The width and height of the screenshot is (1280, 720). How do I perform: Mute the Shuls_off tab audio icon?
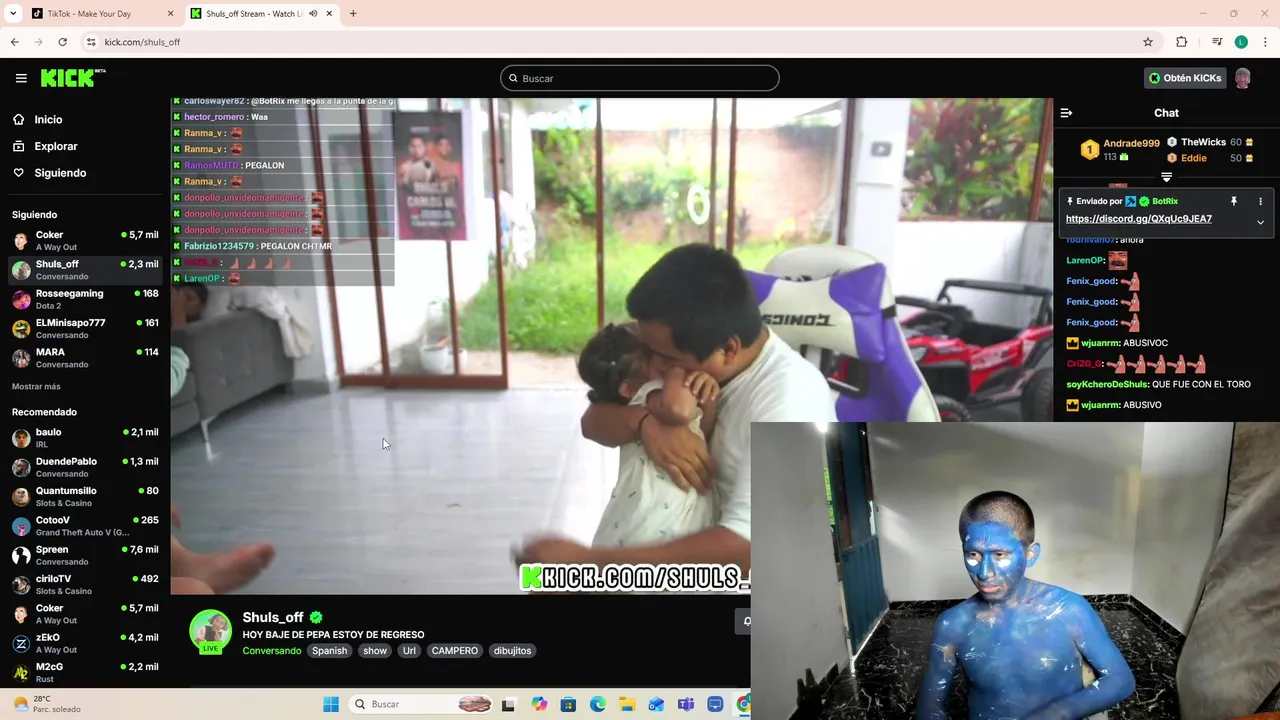coord(313,14)
